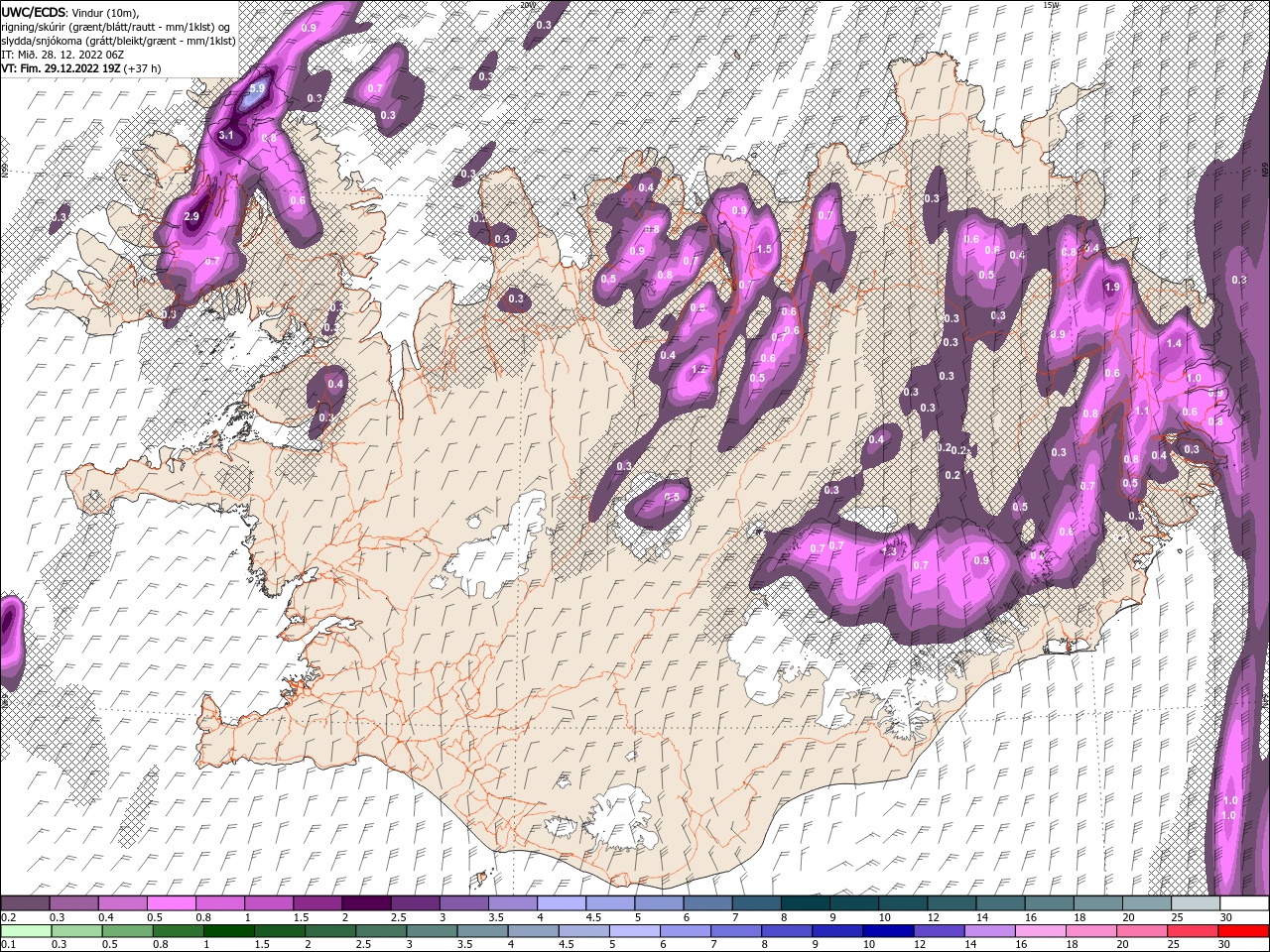Select the darkest purple snow swatch from 2 to 2.5
Viewport: 1270px width, 952px height.
[366, 903]
